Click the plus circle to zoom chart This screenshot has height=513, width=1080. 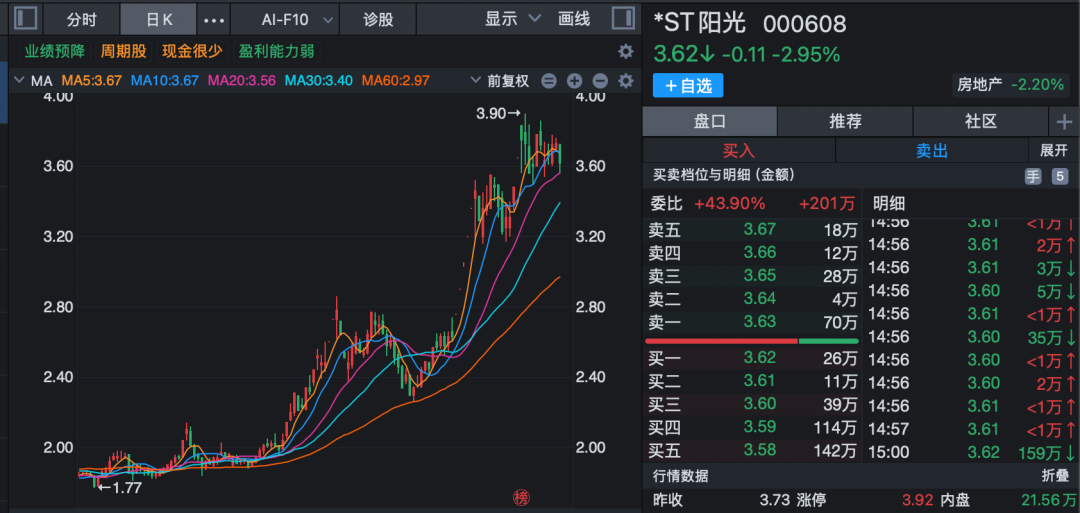(x=574, y=81)
